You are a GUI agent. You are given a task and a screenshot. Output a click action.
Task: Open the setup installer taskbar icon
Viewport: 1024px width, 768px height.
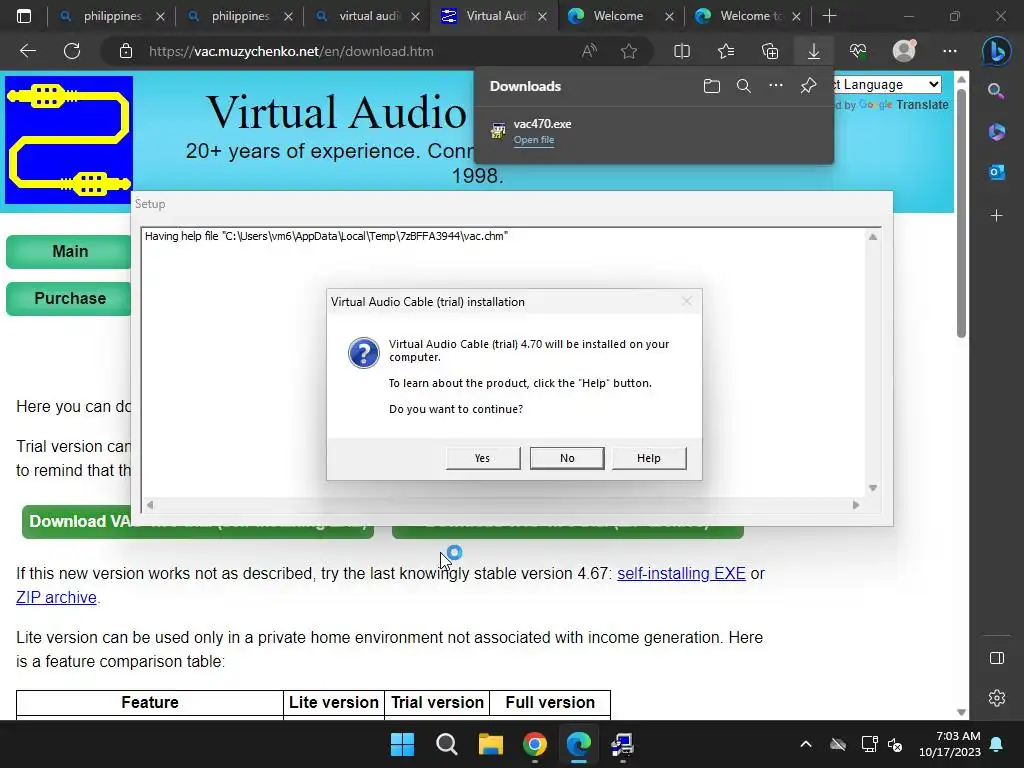click(622, 744)
